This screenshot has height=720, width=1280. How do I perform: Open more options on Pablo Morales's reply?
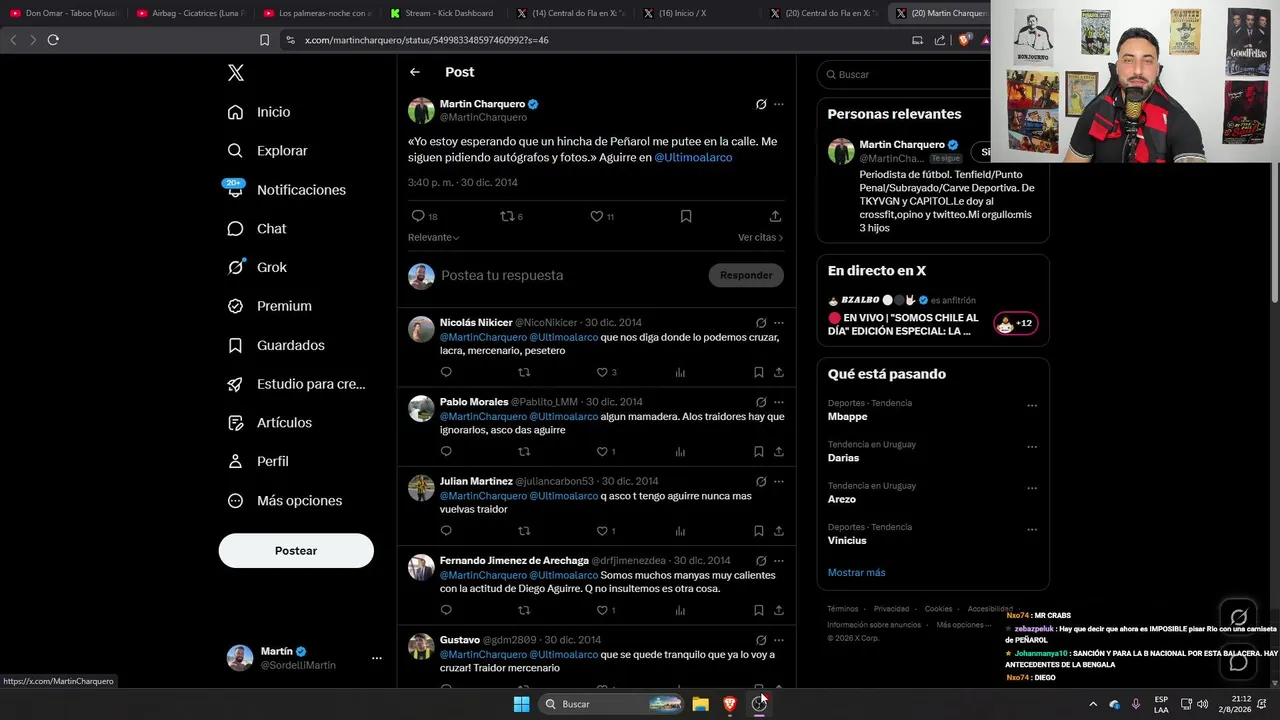pos(779,402)
